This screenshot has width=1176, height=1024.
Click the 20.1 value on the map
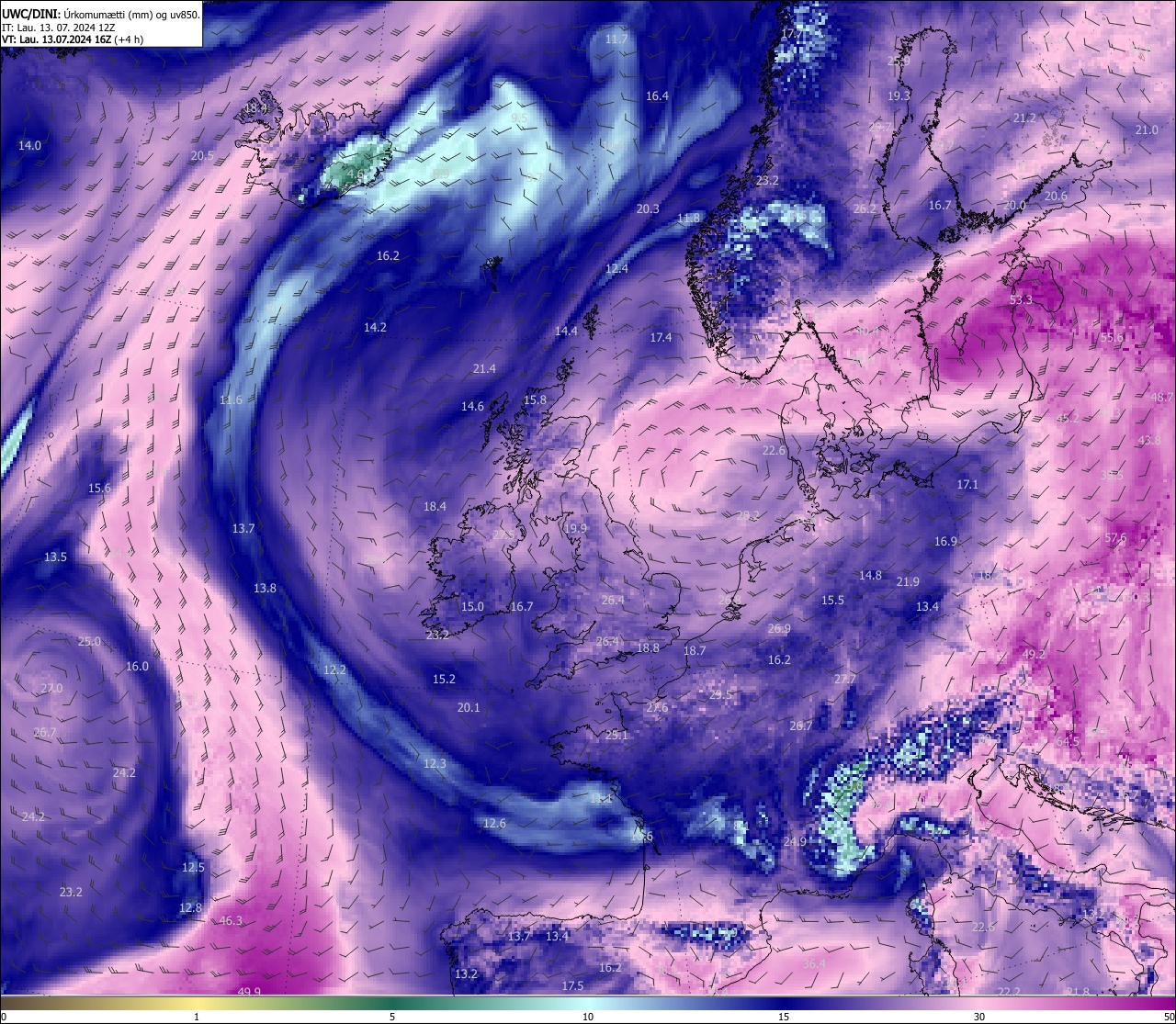click(469, 707)
